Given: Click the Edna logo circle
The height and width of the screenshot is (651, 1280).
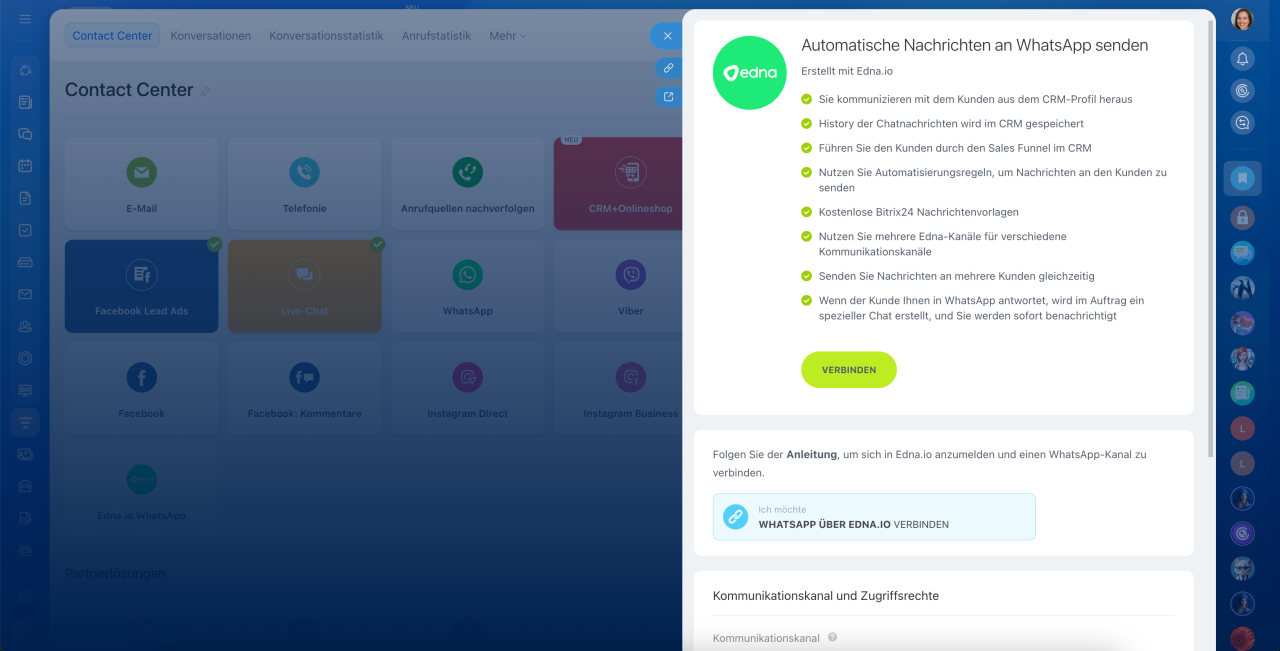Looking at the screenshot, I should 750,73.
